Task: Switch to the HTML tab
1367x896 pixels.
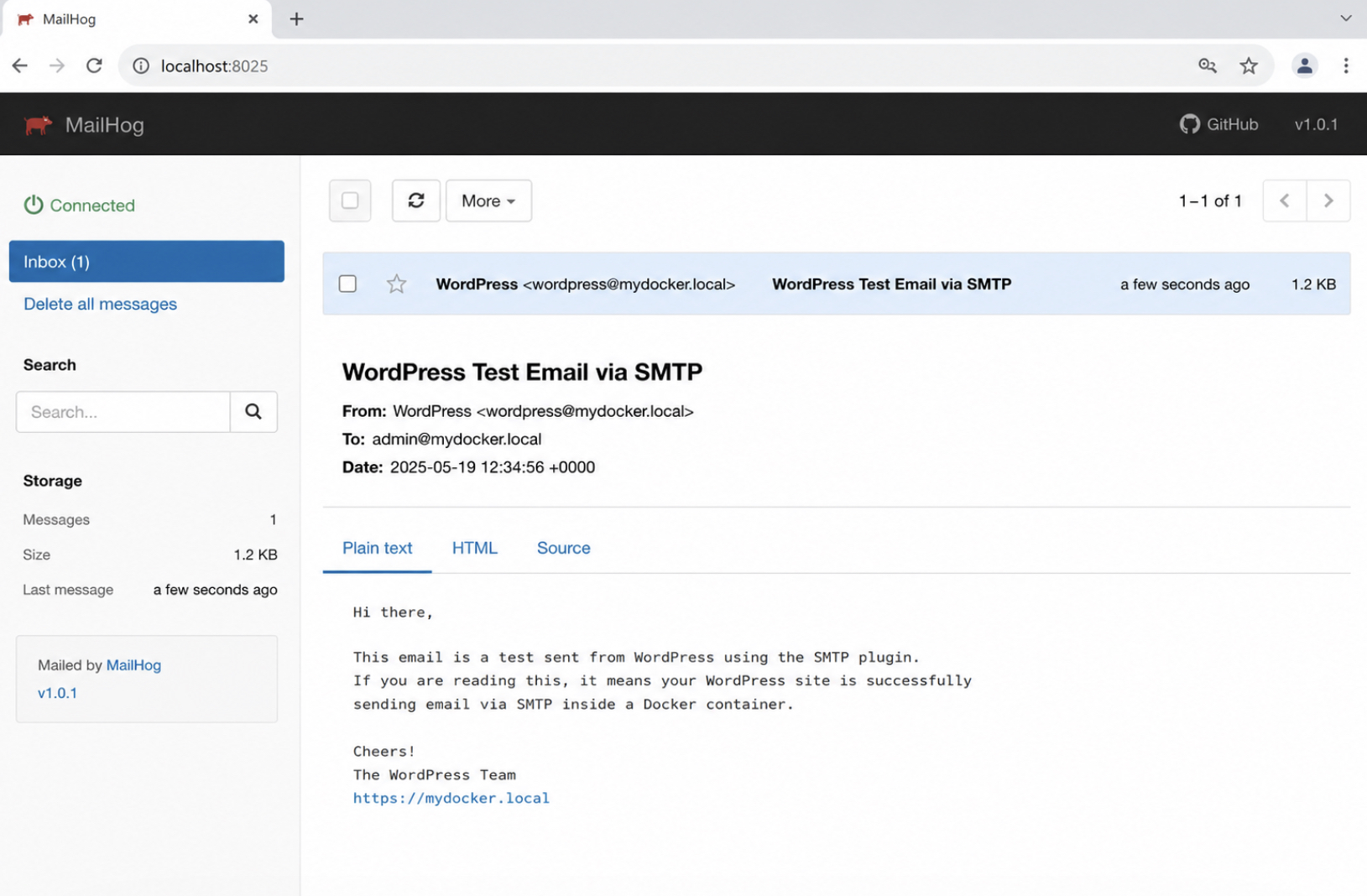Action: 475,548
